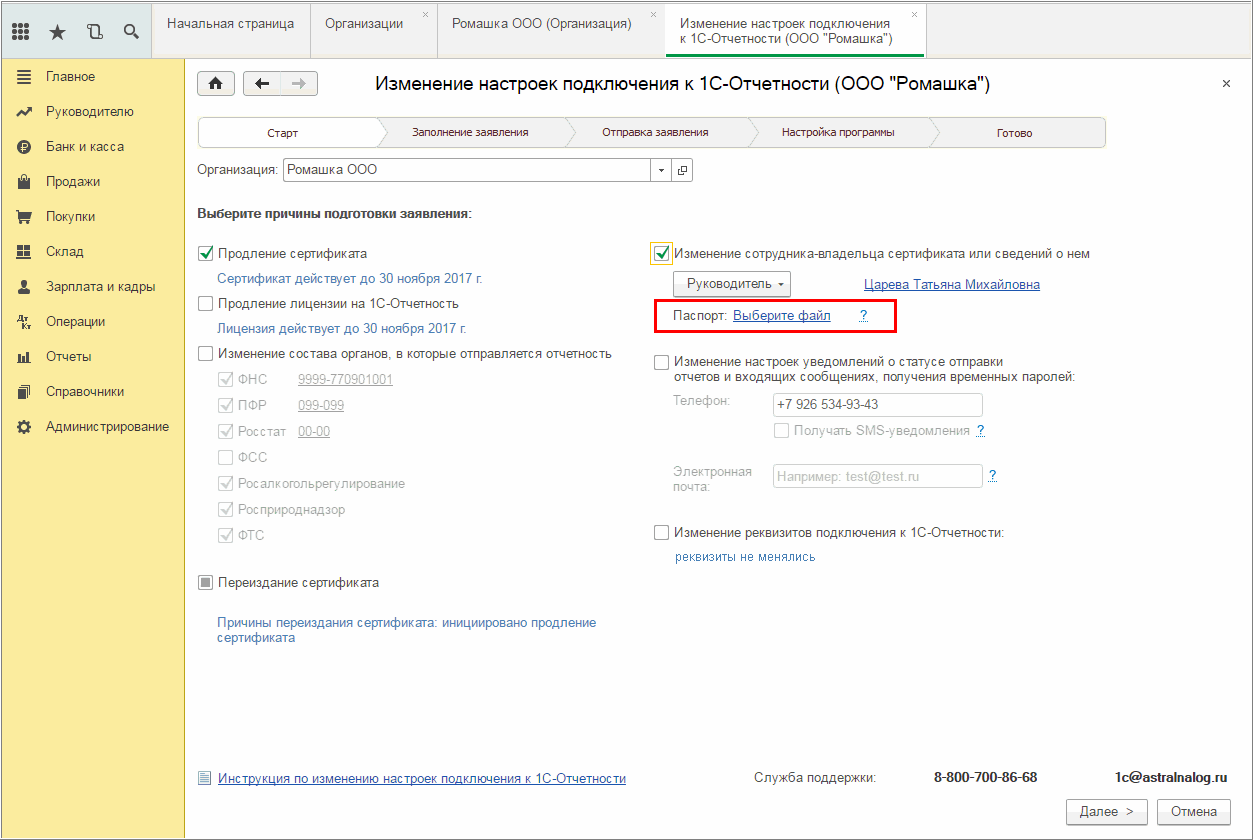1253x840 pixels.
Task: Click the Электронная почта input field
Action: pyautogui.click(x=878, y=476)
